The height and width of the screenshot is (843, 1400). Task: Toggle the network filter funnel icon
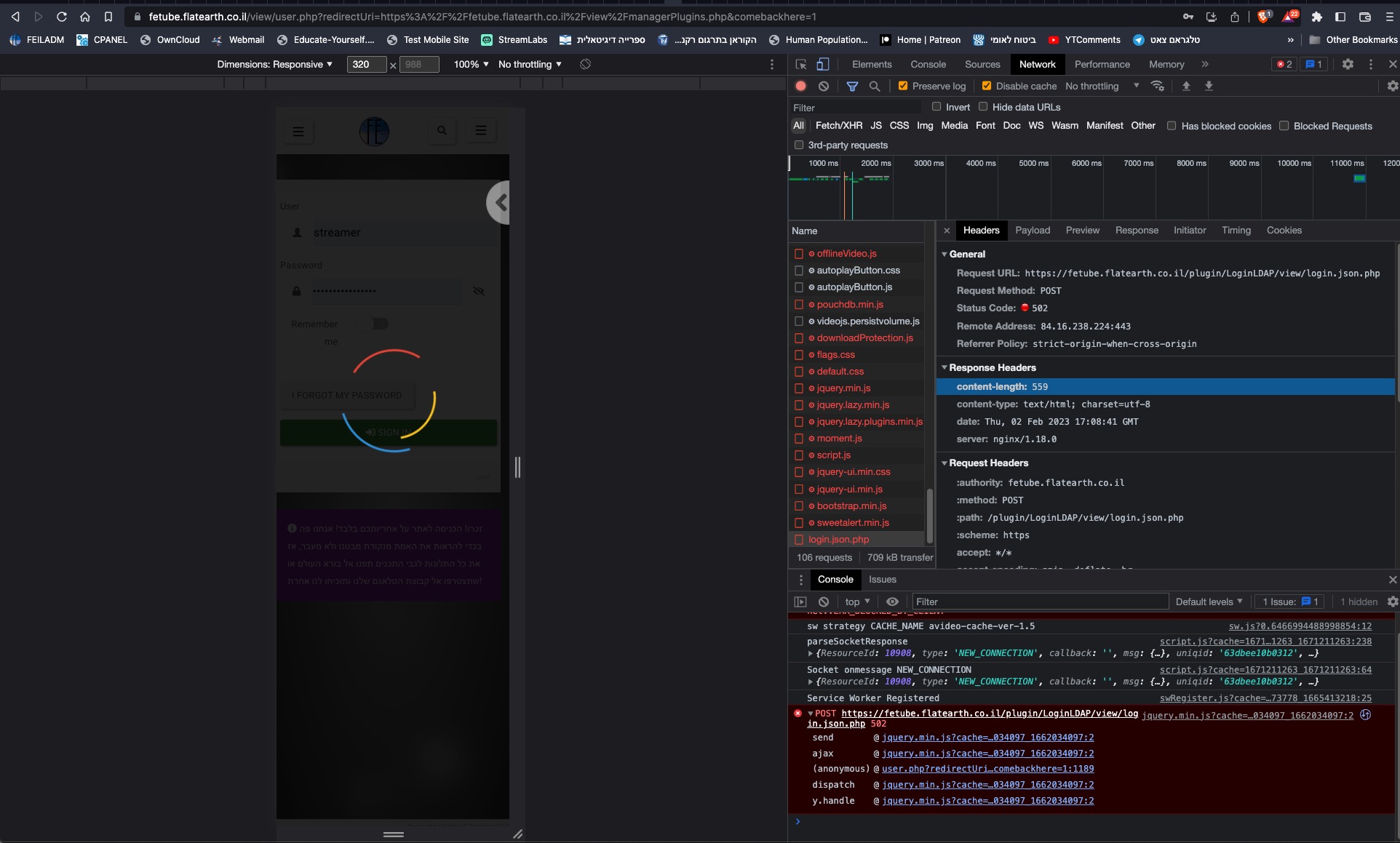[x=852, y=86]
